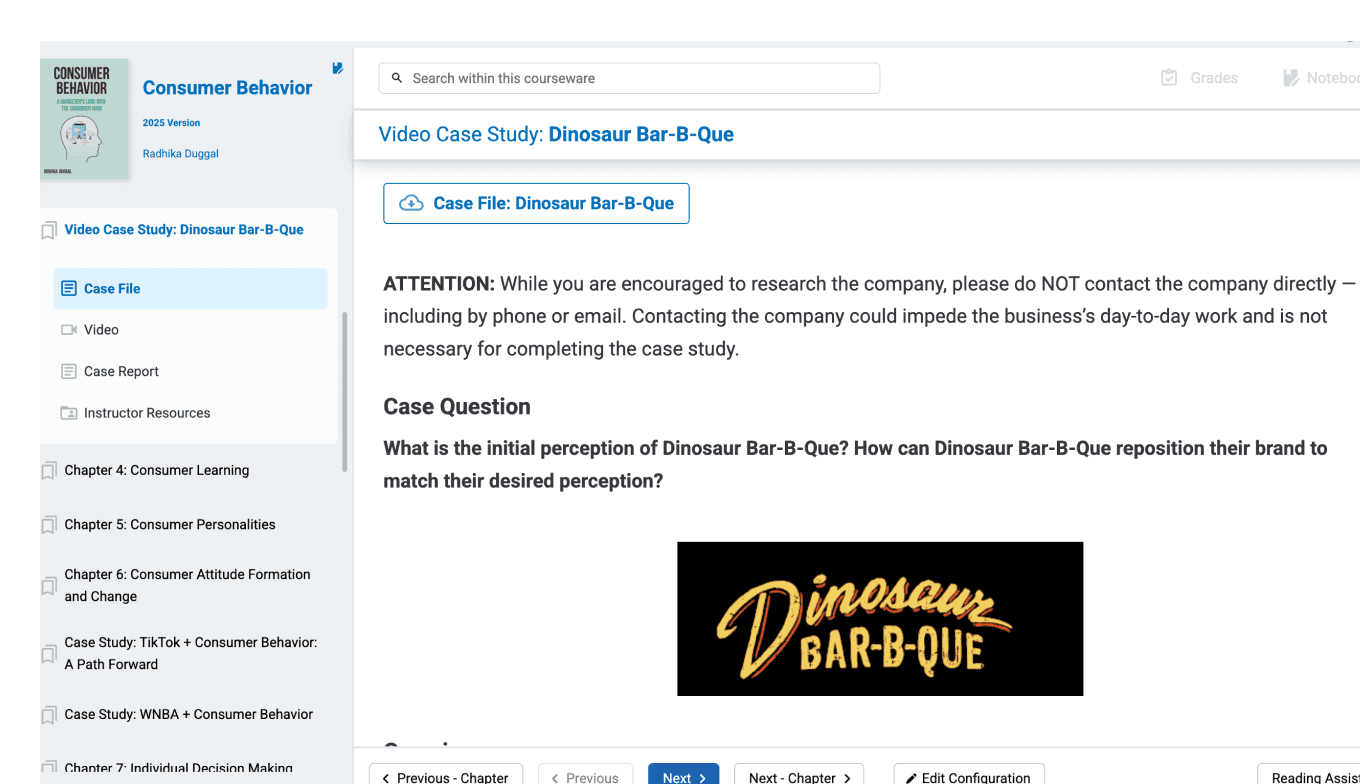The image size is (1360, 784).
Task: Click Edit Configuration button
Action: tap(969, 777)
